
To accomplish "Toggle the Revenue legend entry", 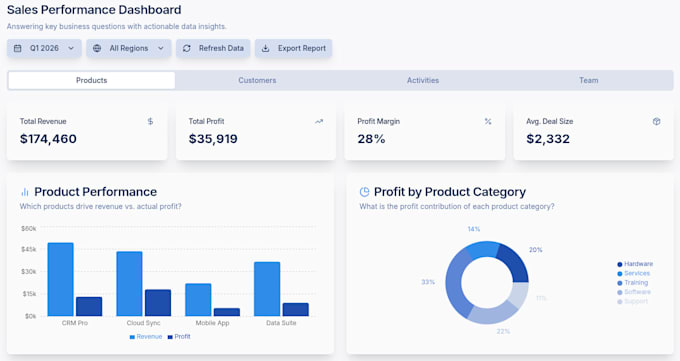I will (146, 337).
